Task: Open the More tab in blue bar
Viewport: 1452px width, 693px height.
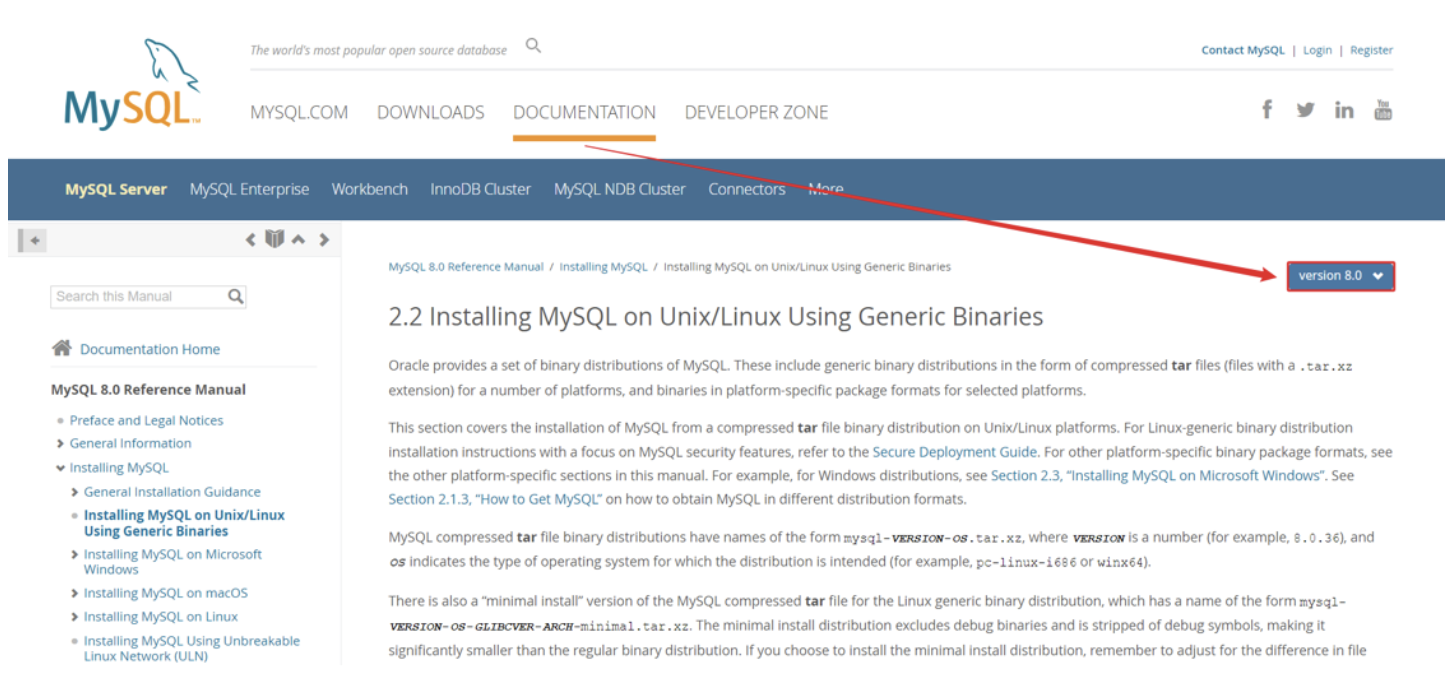Action: pyautogui.click(x=826, y=189)
